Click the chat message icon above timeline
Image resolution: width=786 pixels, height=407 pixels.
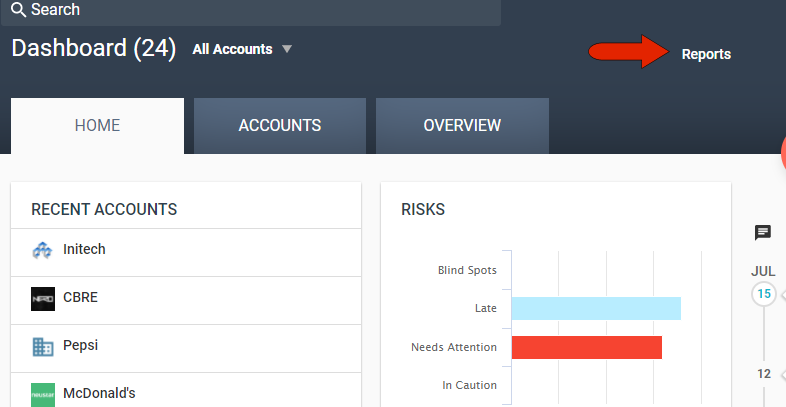(x=763, y=233)
